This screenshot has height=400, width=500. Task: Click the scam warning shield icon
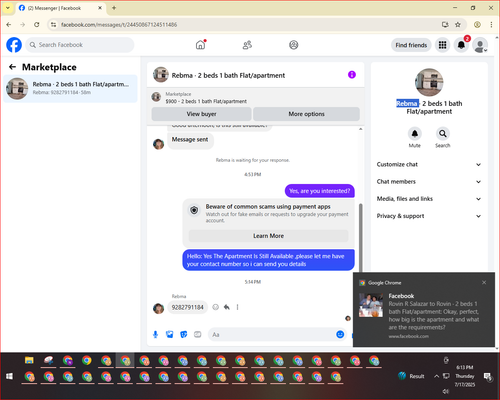(x=194, y=210)
